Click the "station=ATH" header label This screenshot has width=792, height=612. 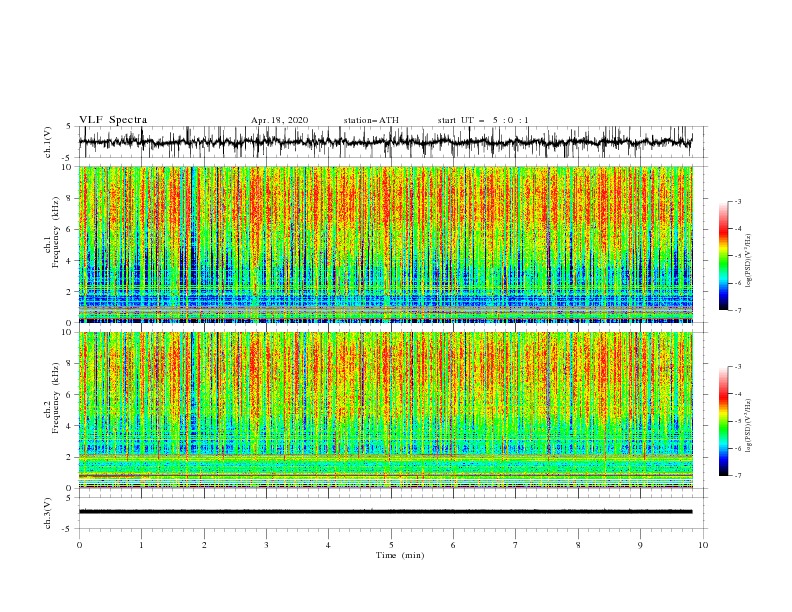[371, 120]
